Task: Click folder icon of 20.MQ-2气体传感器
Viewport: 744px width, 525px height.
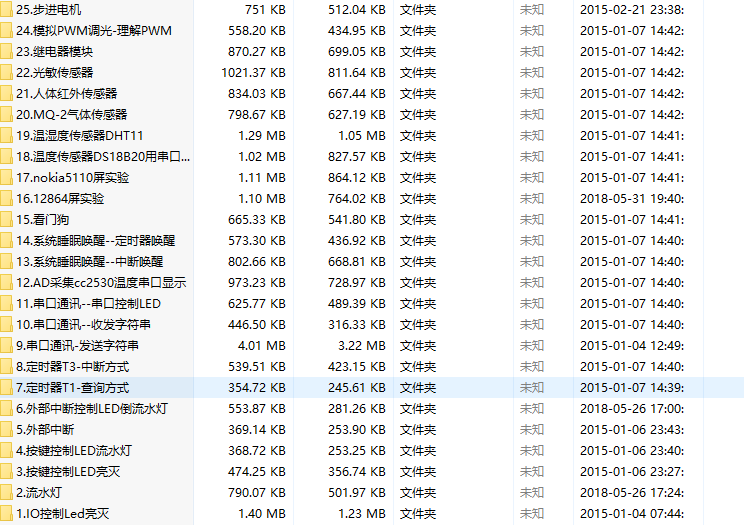Action: pyautogui.click(x=6, y=114)
